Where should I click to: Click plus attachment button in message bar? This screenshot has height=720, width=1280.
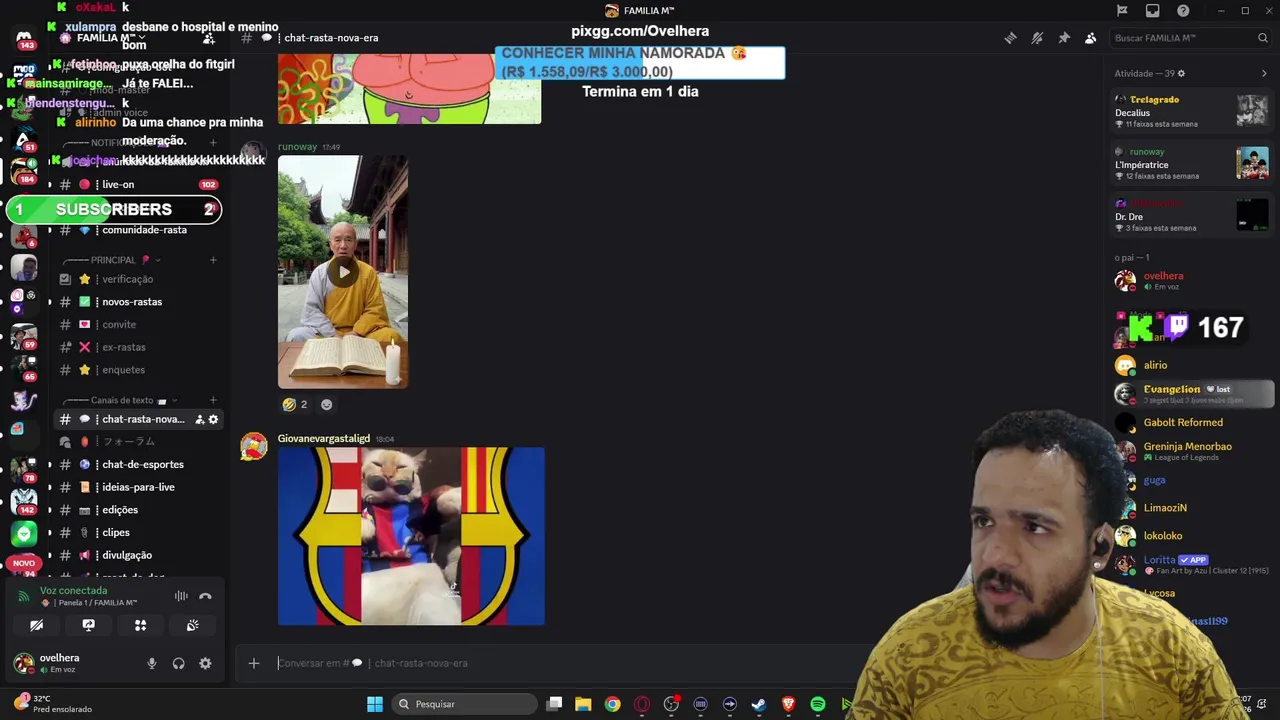tap(254, 663)
